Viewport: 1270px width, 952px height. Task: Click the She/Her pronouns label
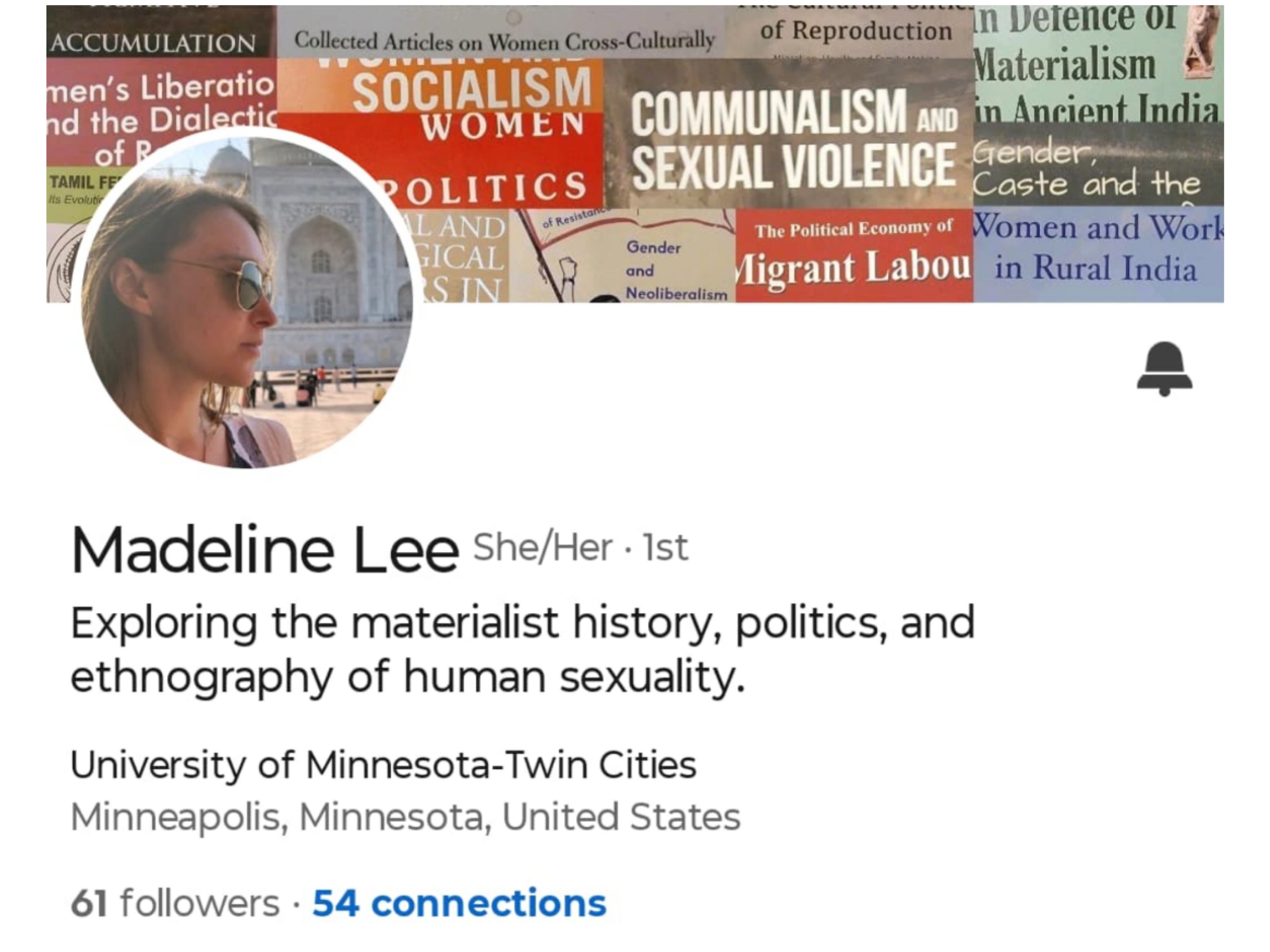tap(542, 547)
